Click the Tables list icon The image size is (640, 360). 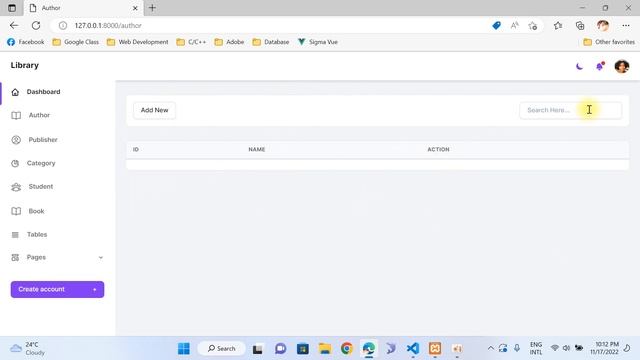15,235
